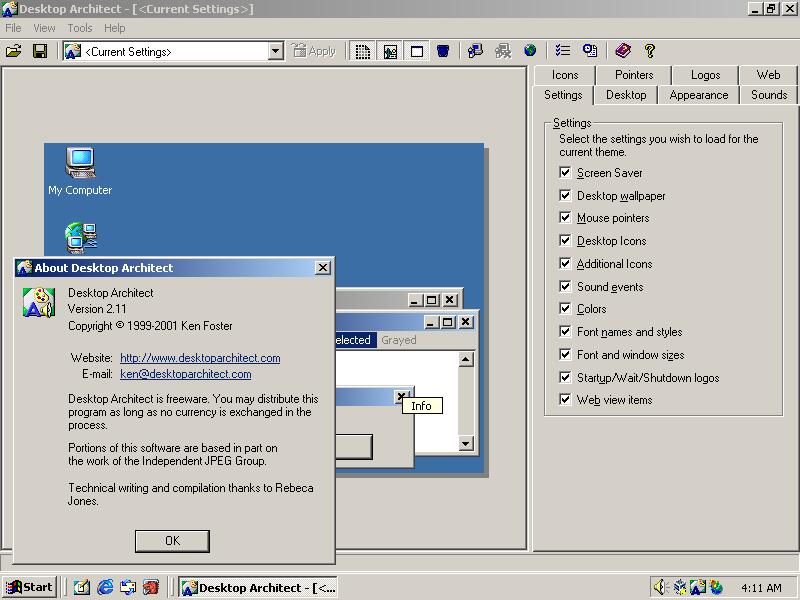Expand the Current Settings theme dropdown

[276, 51]
